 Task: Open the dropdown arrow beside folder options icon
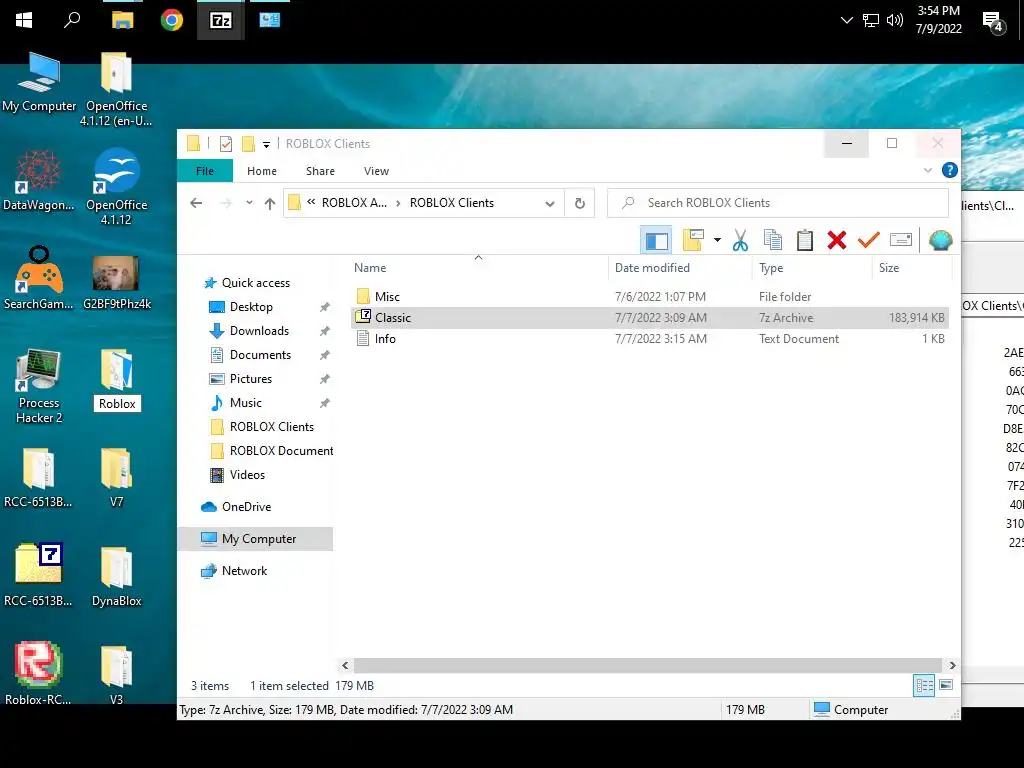717,240
